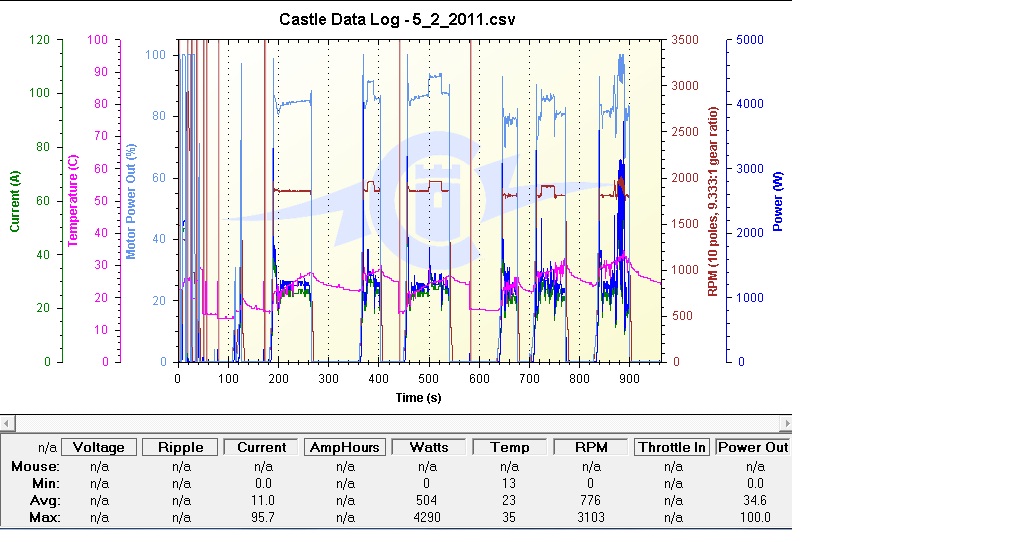This screenshot has width=1022, height=542.
Task: Toggle the AmpHours series button
Action: 345,448
